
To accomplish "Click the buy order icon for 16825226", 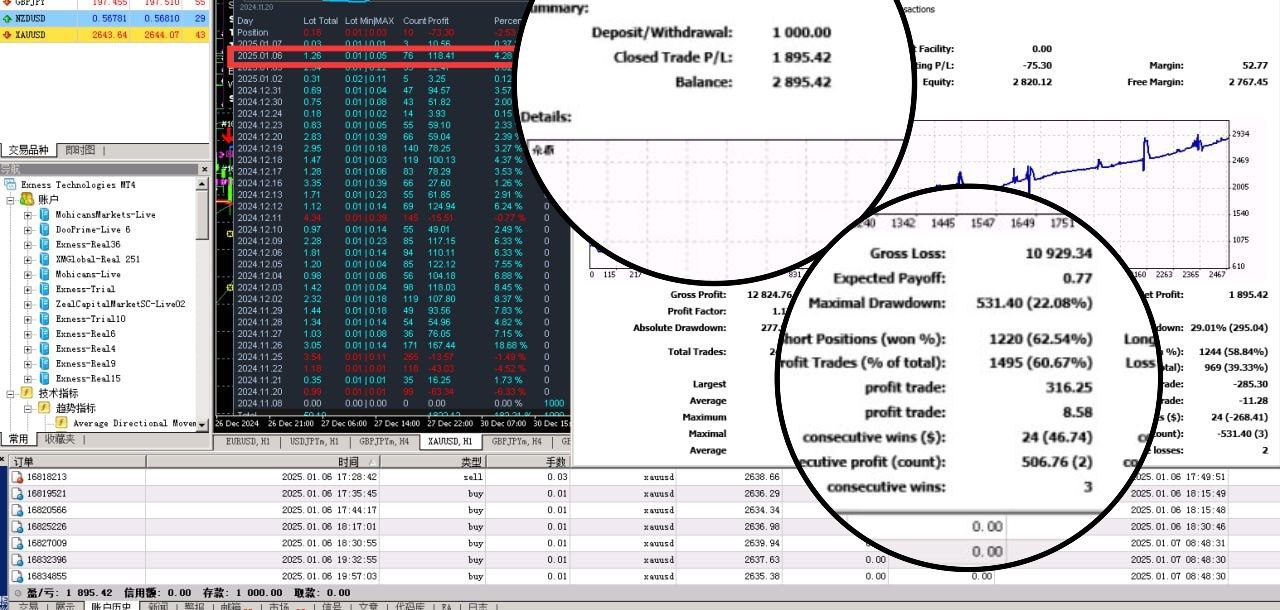I will pos(16,527).
